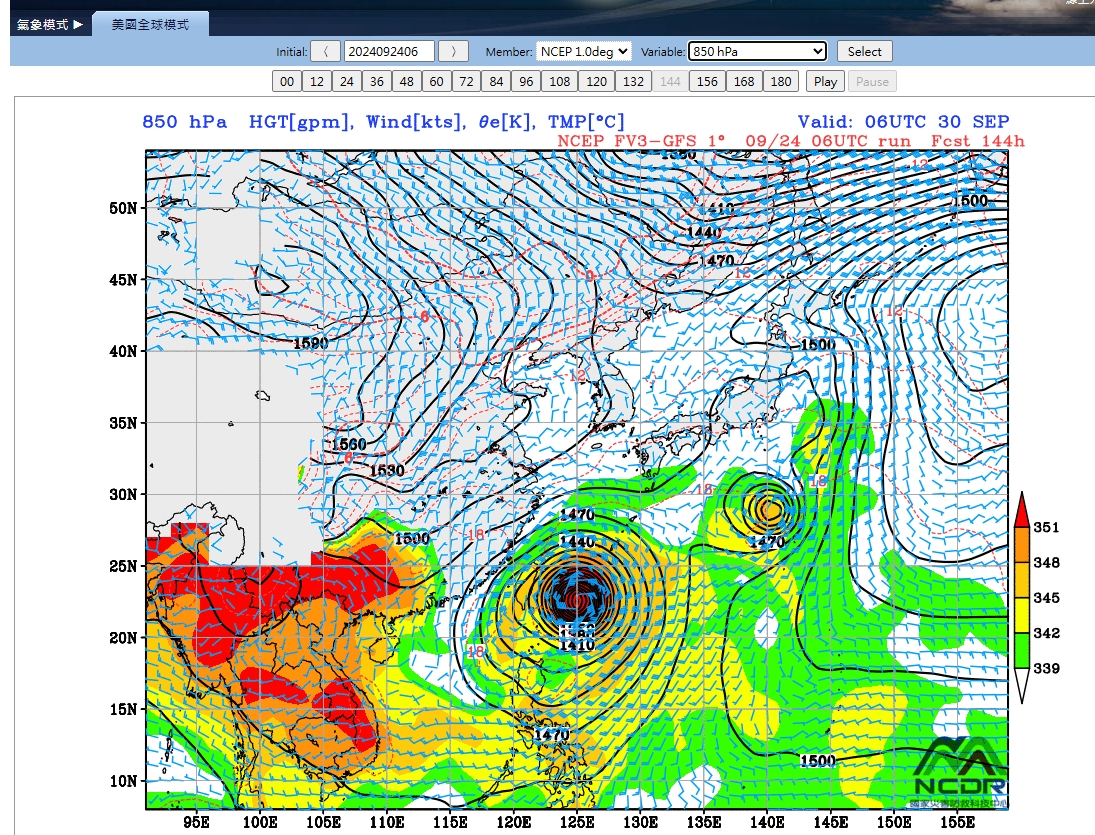Image resolution: width=1095 pixels, height=835 pixels.
Task: Jump to forecast hour 72
Action: [x=466, y=82]
